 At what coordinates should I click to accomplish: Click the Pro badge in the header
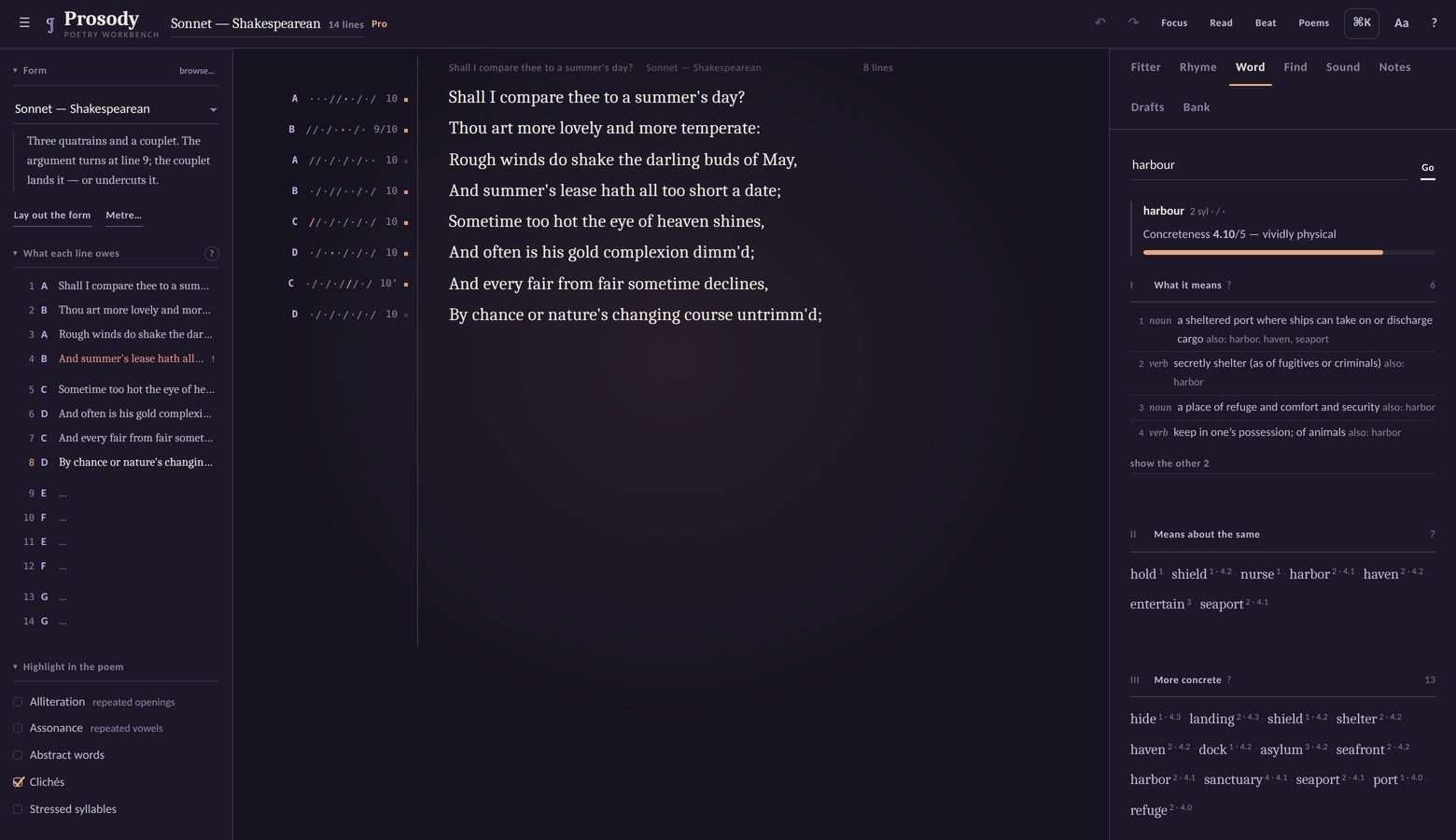pyautogui.click(x=379, y=24)
